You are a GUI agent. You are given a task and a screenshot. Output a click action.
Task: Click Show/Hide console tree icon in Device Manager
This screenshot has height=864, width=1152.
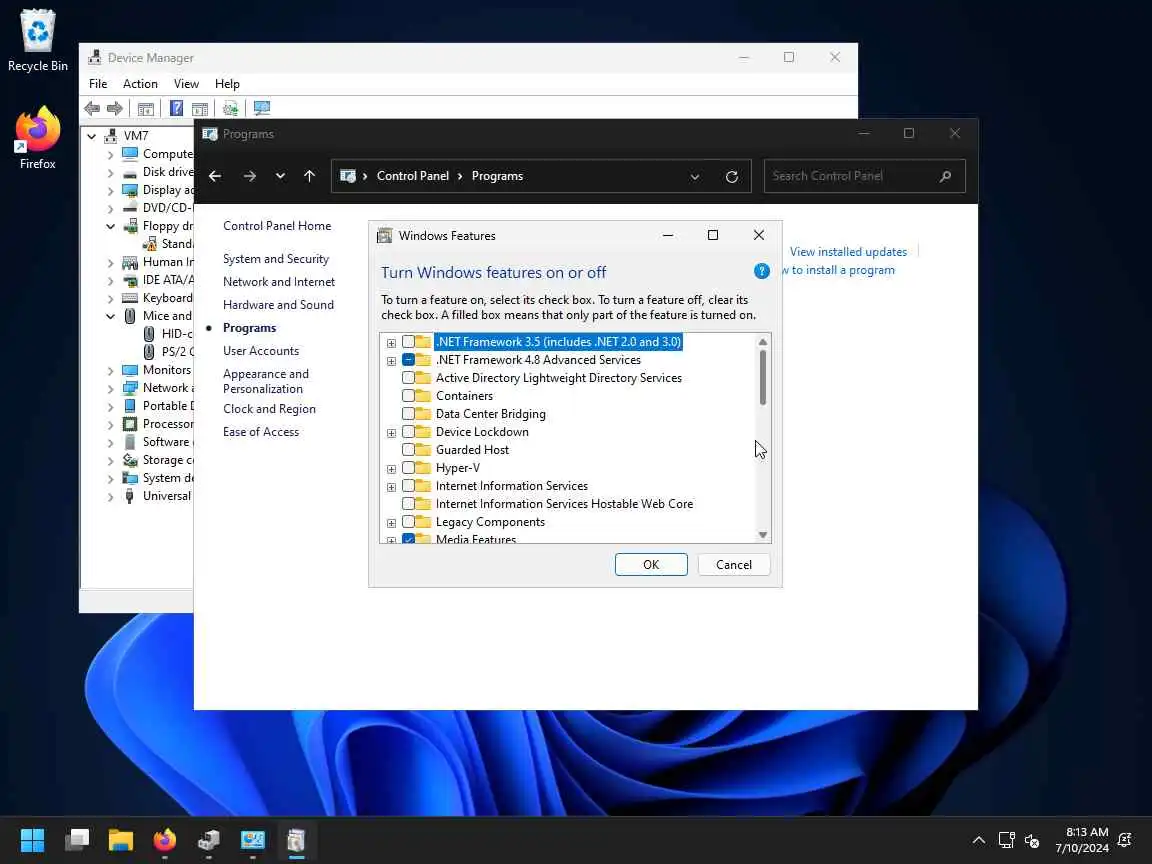point(146,109)
